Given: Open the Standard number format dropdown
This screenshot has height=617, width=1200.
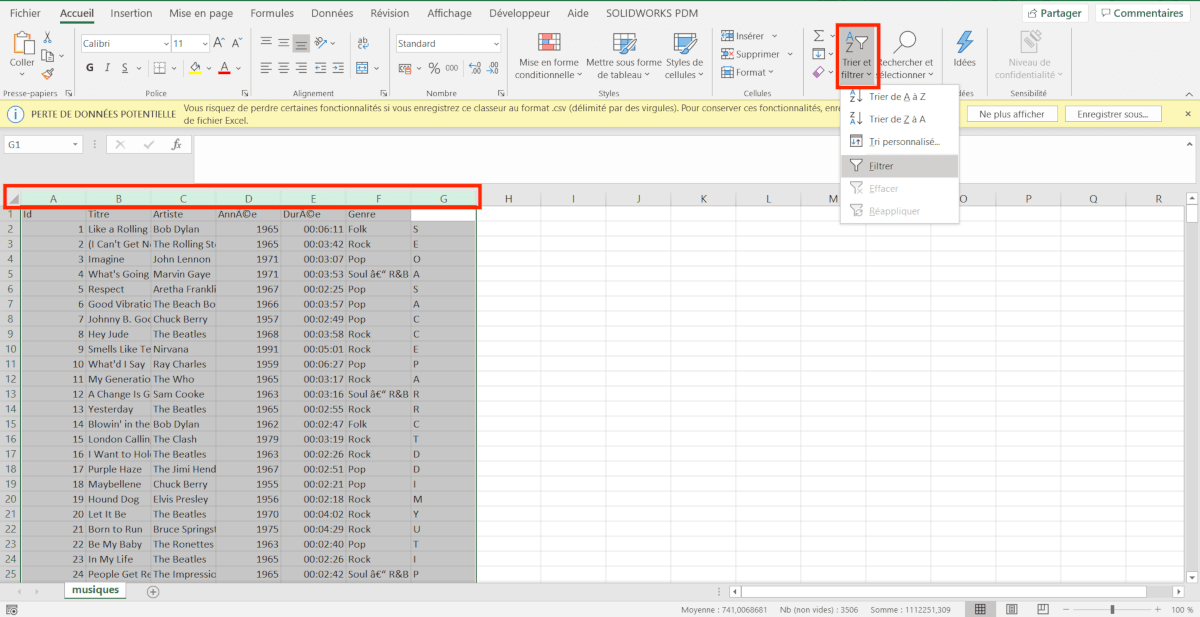Looking at the screenshot, I should pyautogui.click(x=496, y=44).
